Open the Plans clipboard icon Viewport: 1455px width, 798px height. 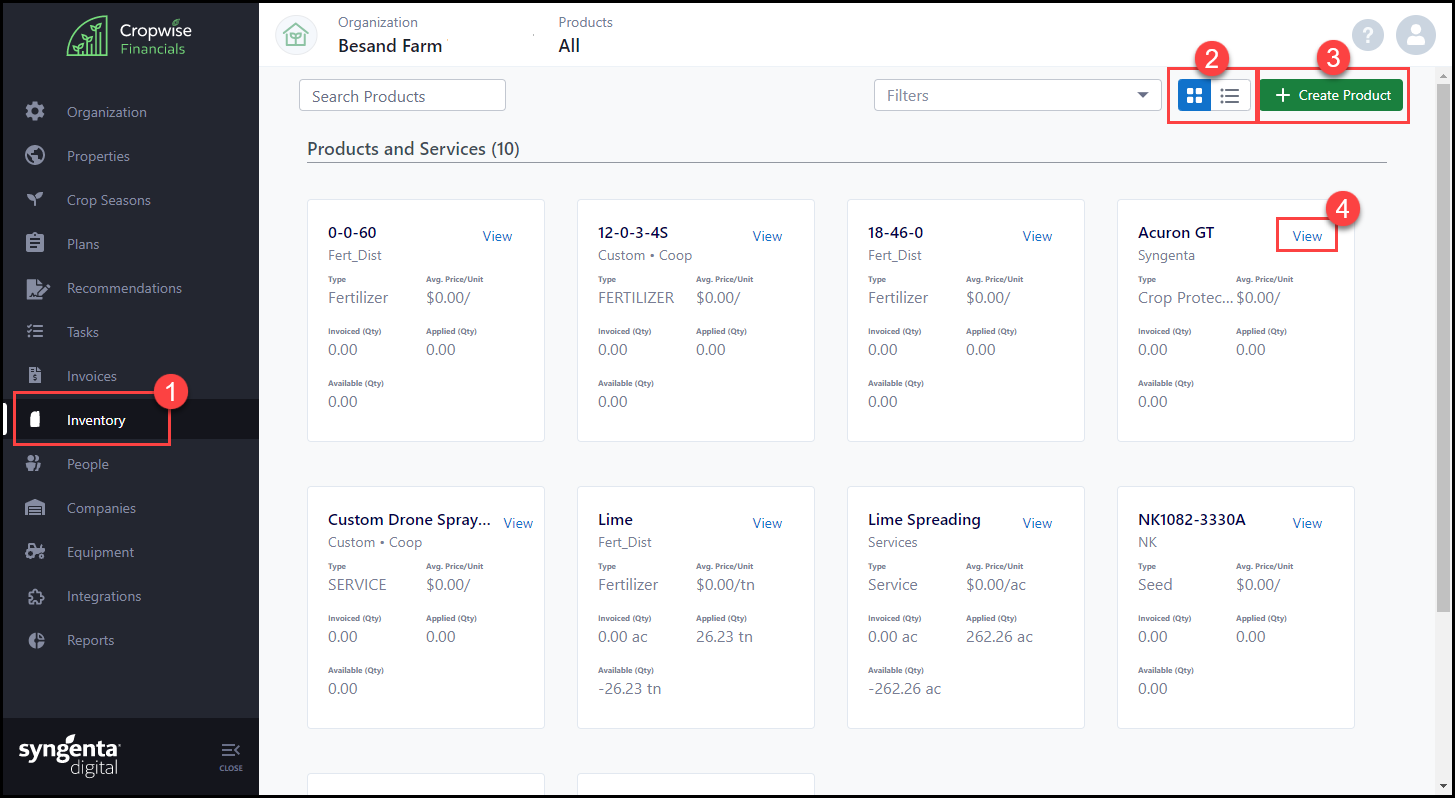[x=35, y=244]
